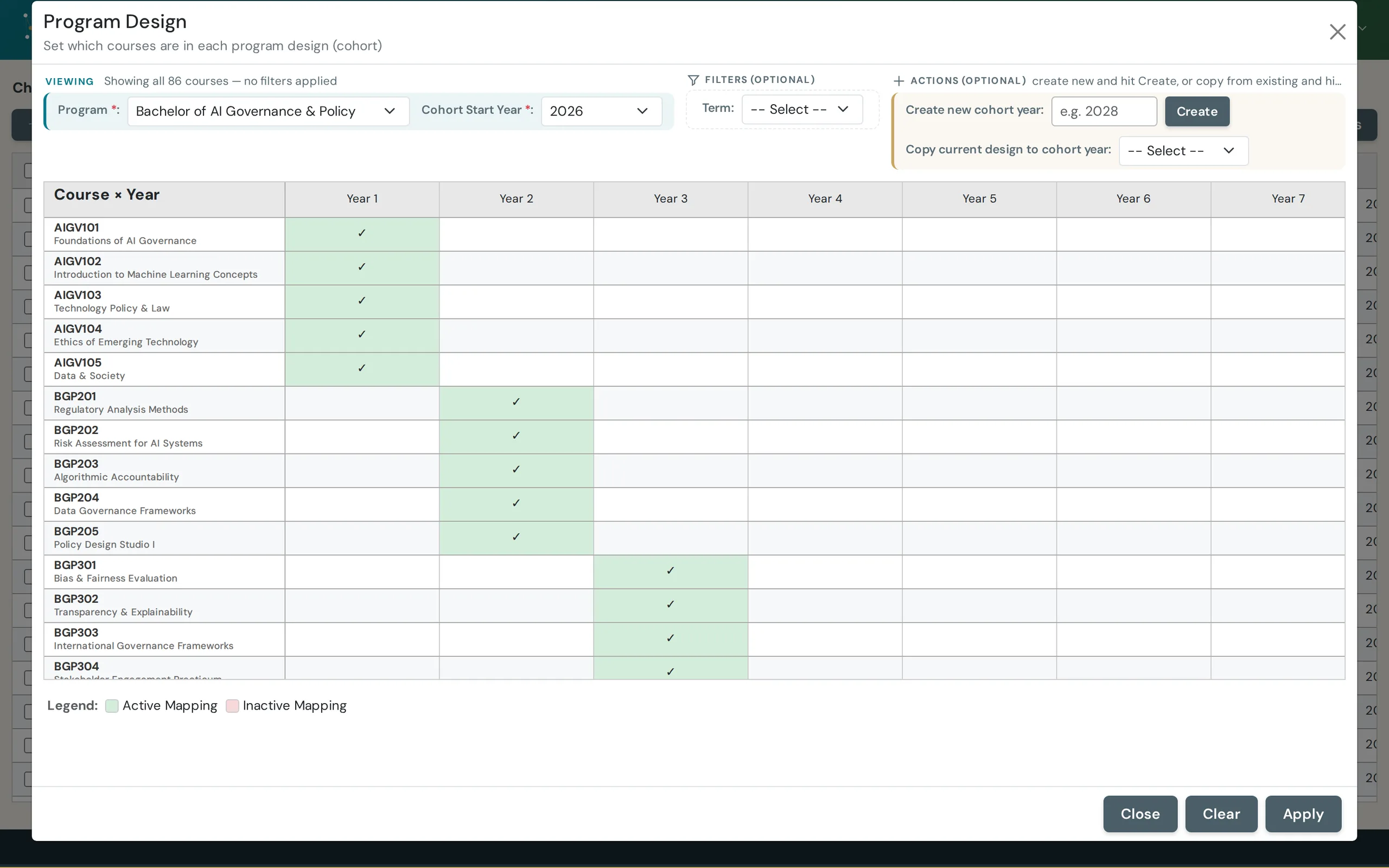
Task: Click the Close button
Action: click(1140, 813)
